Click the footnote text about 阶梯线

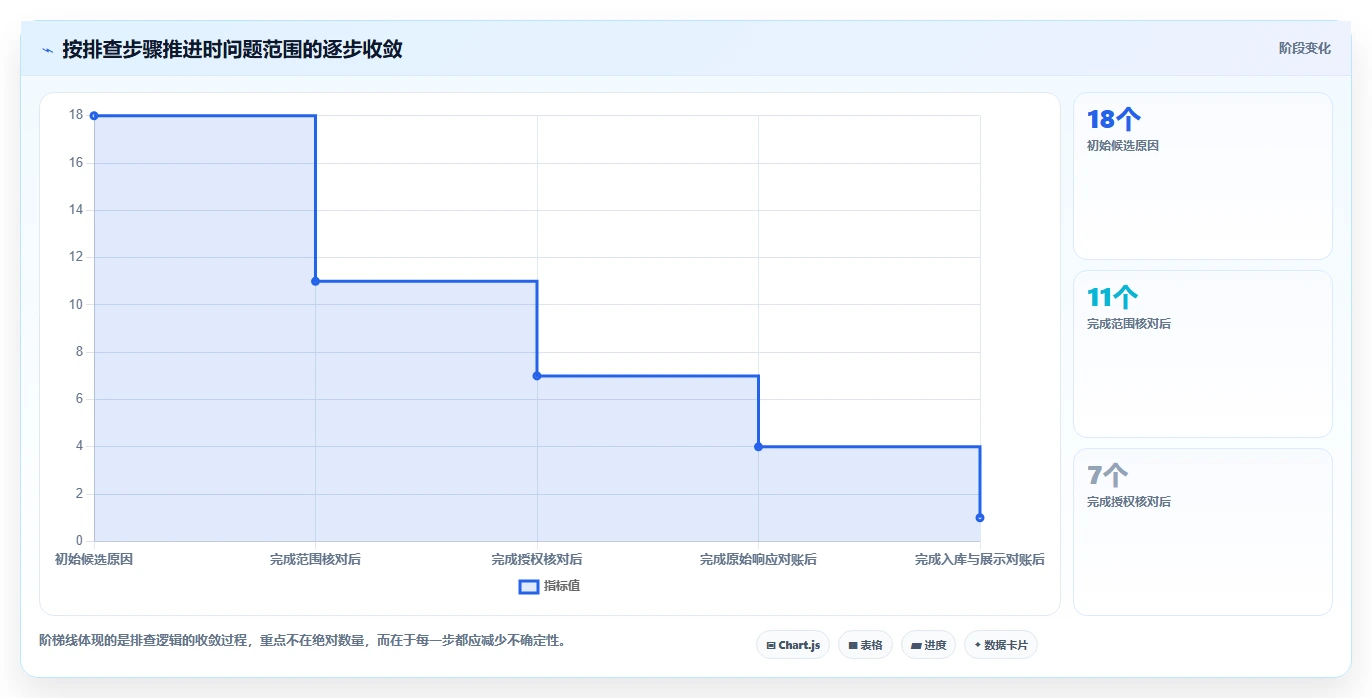click(x=302, y=640)
